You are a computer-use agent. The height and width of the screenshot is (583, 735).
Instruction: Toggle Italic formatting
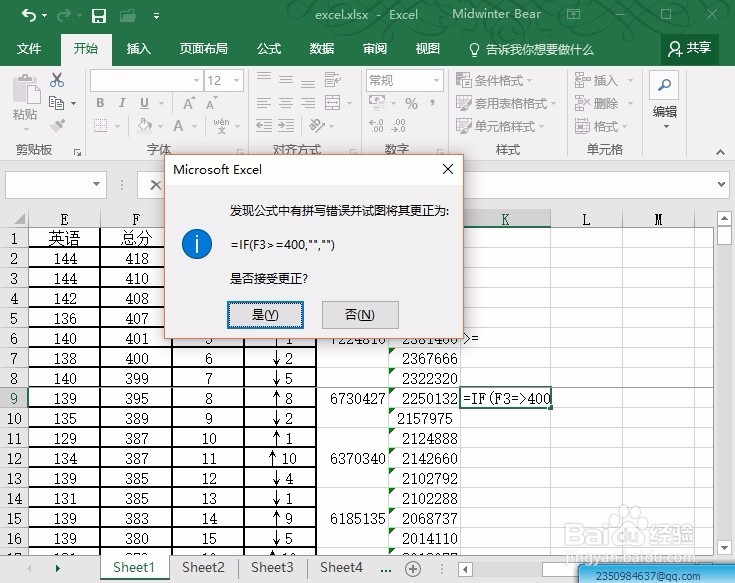[x=122, y=103]
